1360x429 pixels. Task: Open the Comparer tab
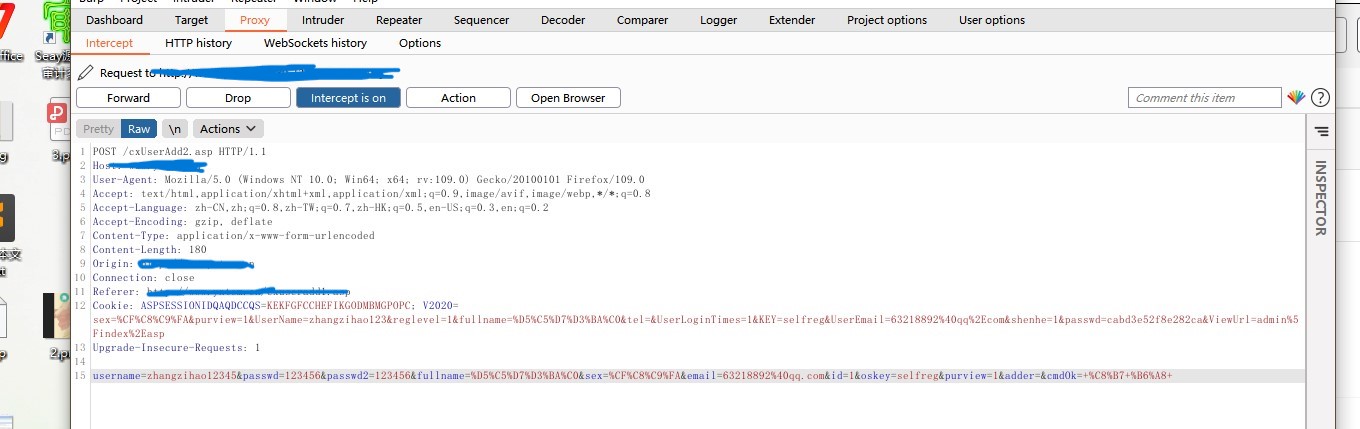[x=643, y=20]
